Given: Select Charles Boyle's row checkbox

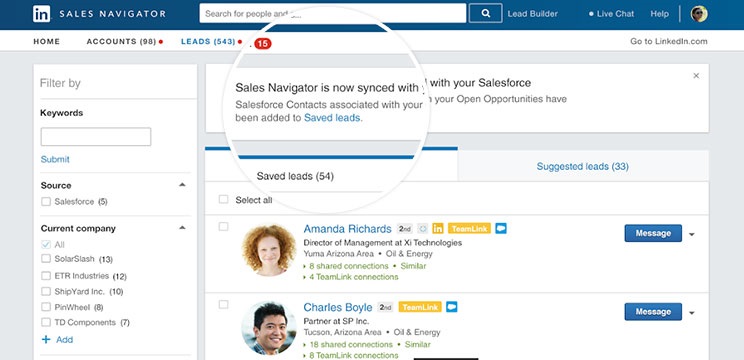Looking at the screenshot, I should click(223, 305).
